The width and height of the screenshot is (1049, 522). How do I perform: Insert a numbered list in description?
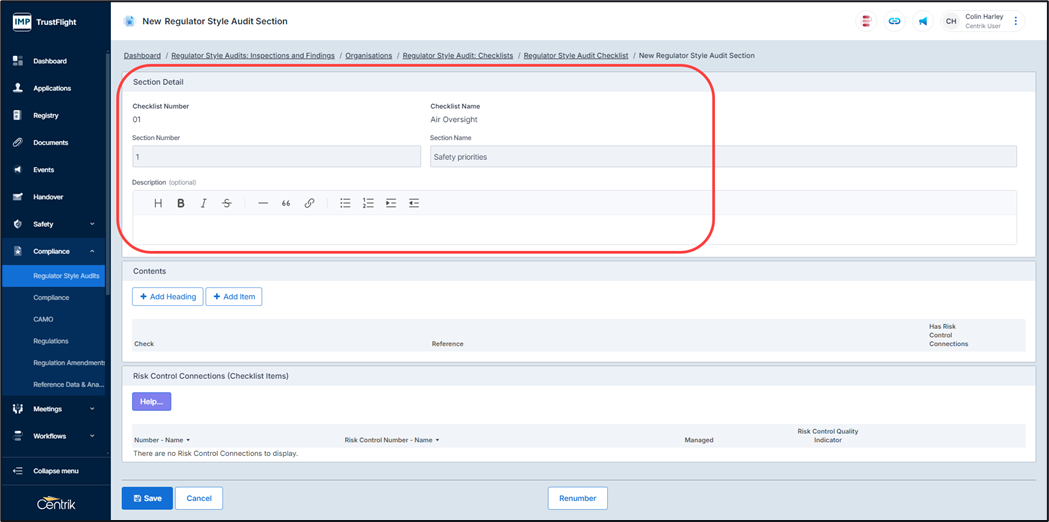click(x=368, y=203)
